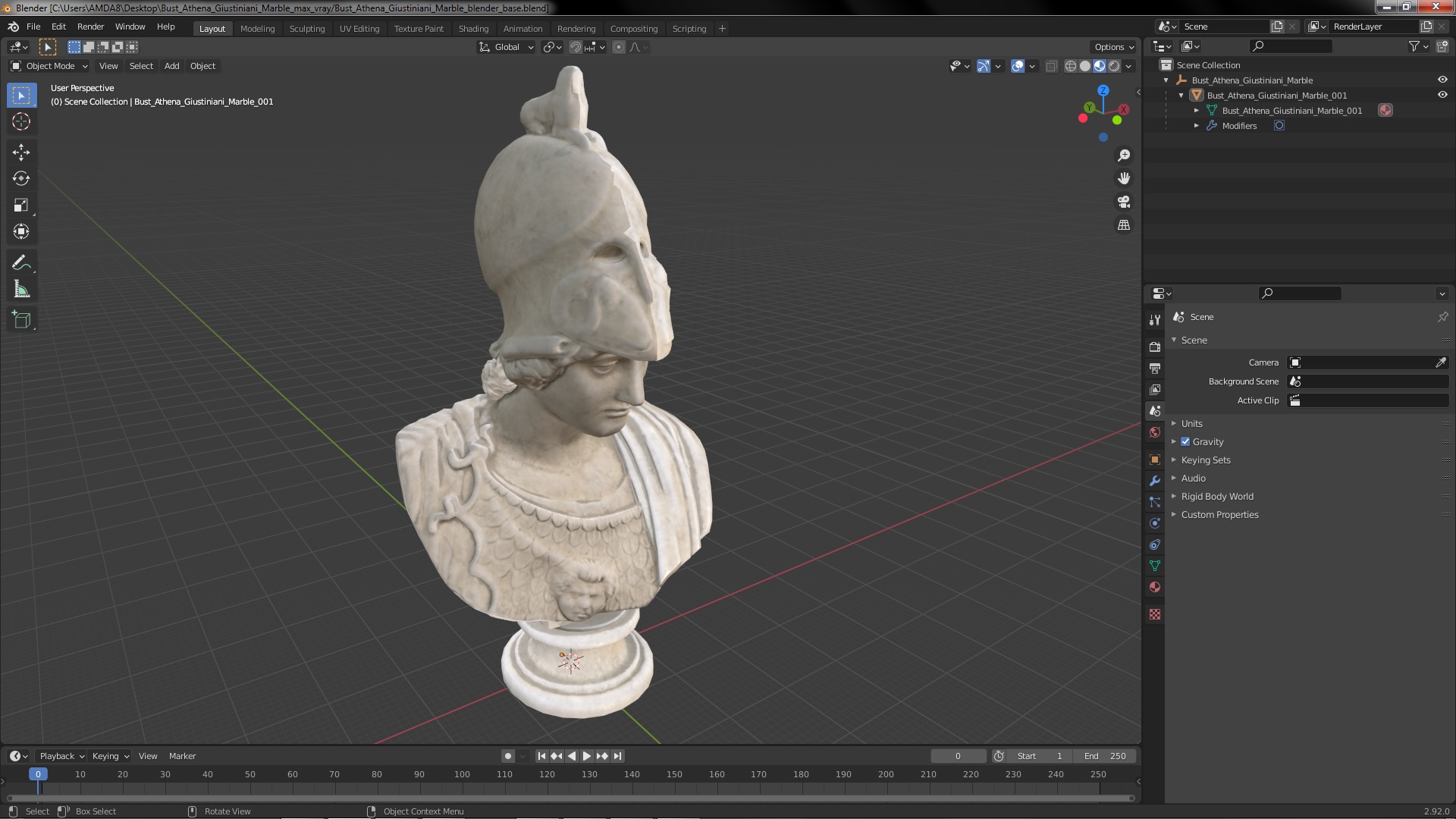Click the viewport pan hand icon

tap(1124, 178)
